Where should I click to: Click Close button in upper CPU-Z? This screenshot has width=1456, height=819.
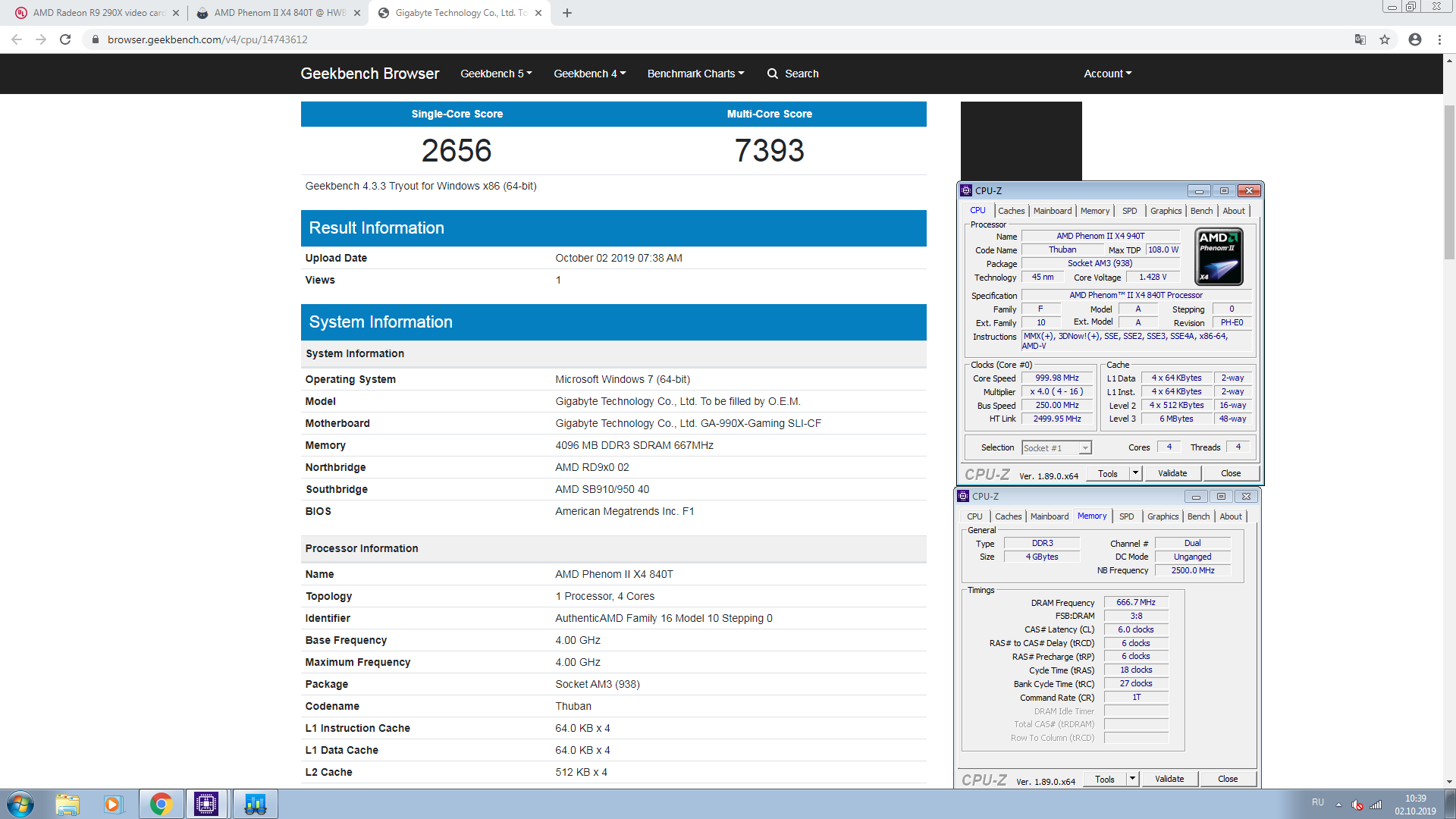click(1231, 473)
